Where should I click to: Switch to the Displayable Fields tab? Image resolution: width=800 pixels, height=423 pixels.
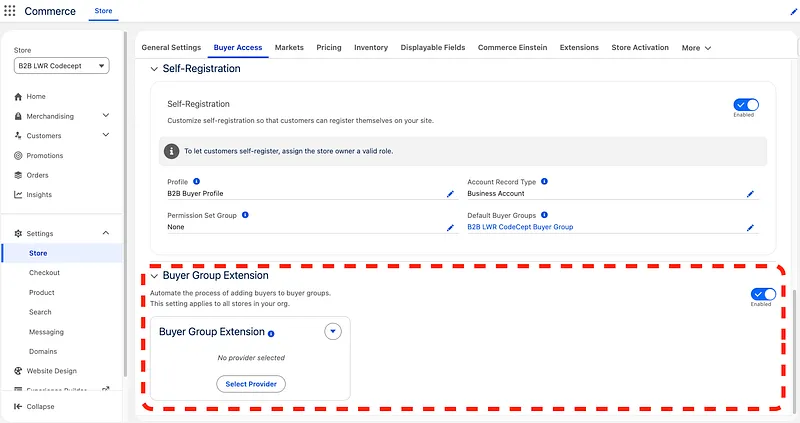pyautogui.click(x=433, y=47)
